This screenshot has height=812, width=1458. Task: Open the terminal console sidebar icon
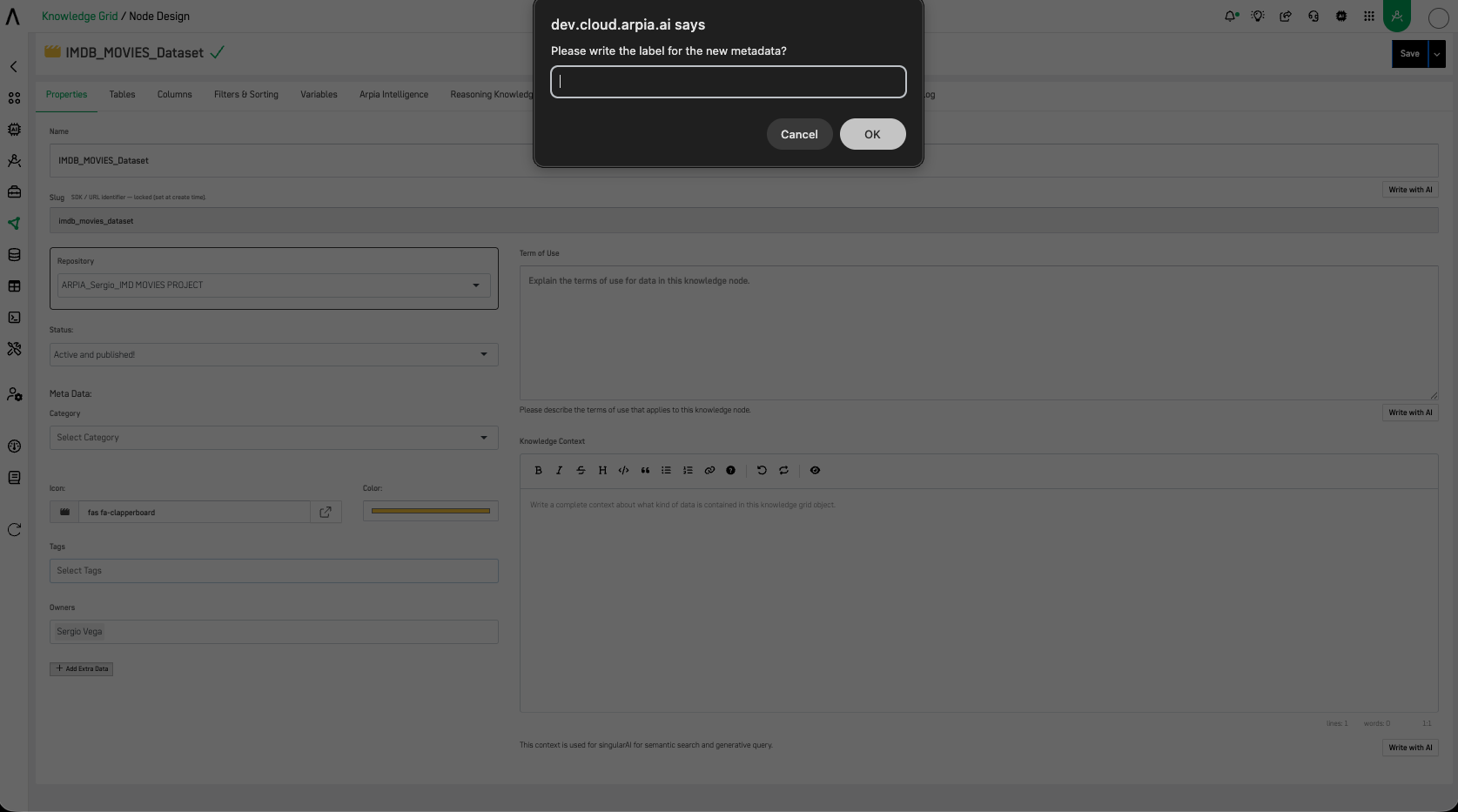click(x=14, y=318)
